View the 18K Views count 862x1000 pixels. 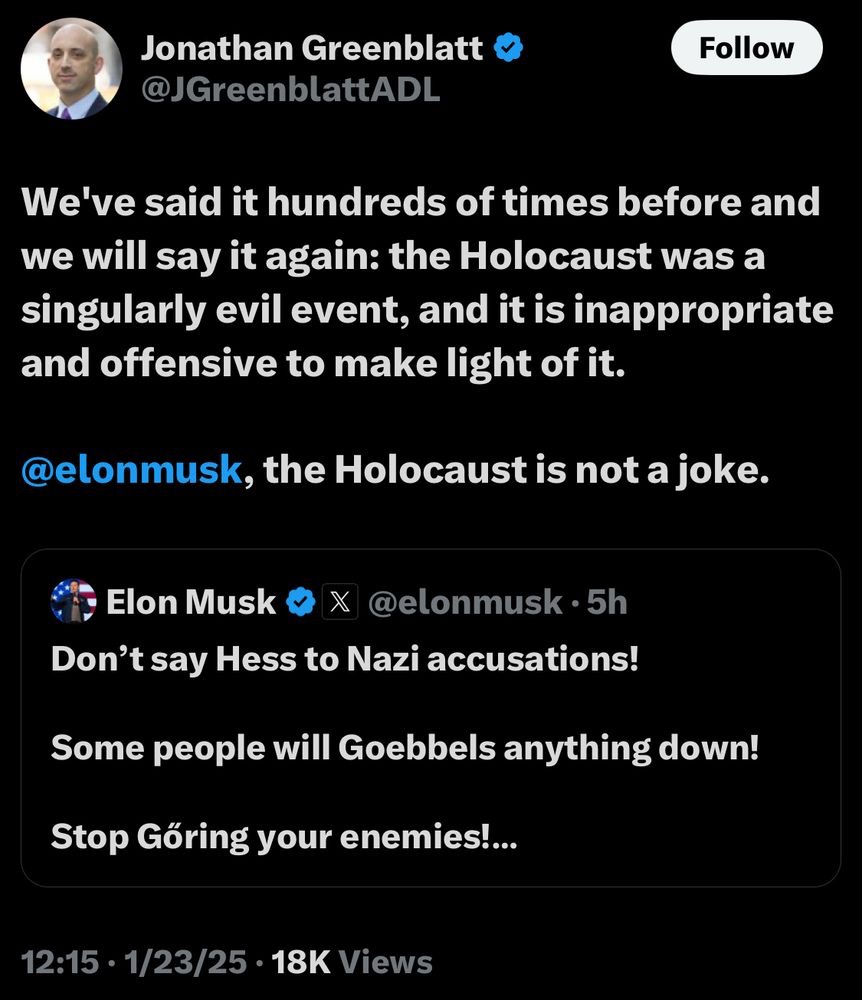352,962
